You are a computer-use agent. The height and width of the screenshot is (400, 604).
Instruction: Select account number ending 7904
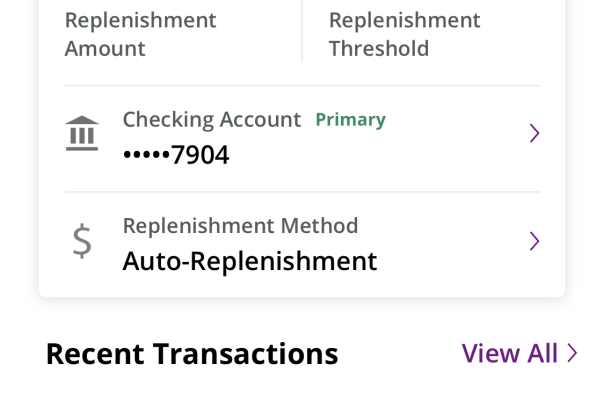tap(176, 155)
